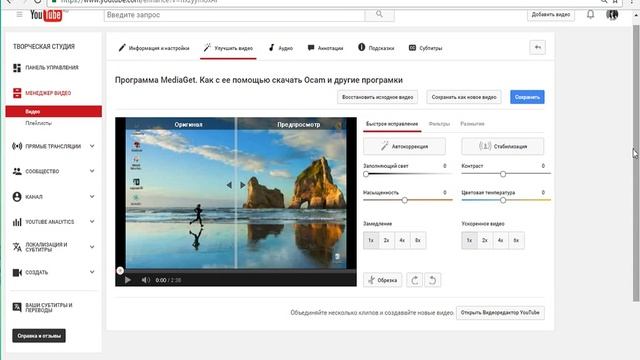Click the Панель управления dashboard icon
The image size is (640, 360).
click(x=17, y=68)
